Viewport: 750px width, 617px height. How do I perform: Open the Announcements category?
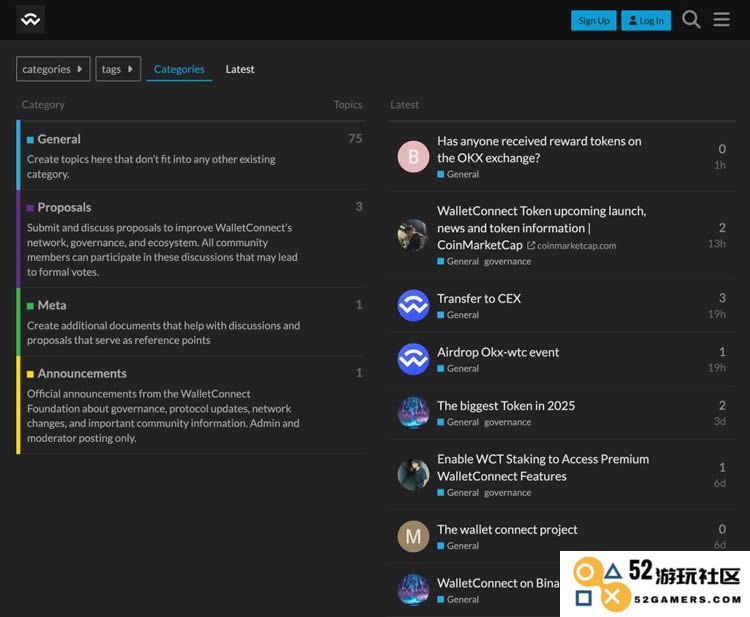click(82, 374)
